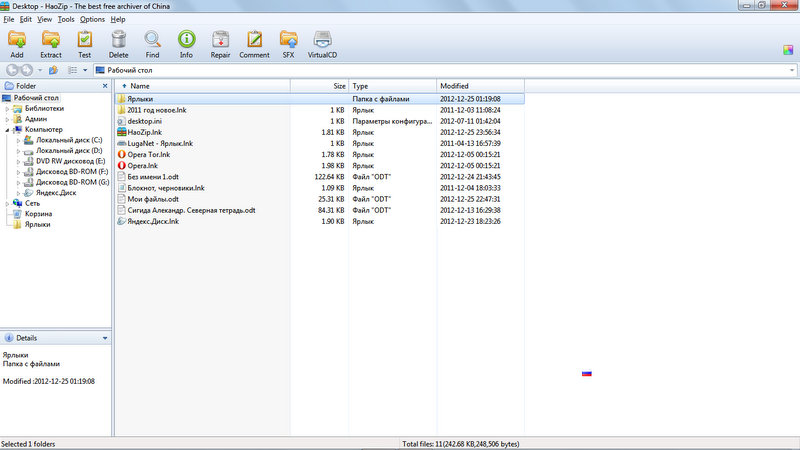Screen dimensions: 800x450
Task: Open the view mode dropdown arrow
Action: (x=85, y=70)
